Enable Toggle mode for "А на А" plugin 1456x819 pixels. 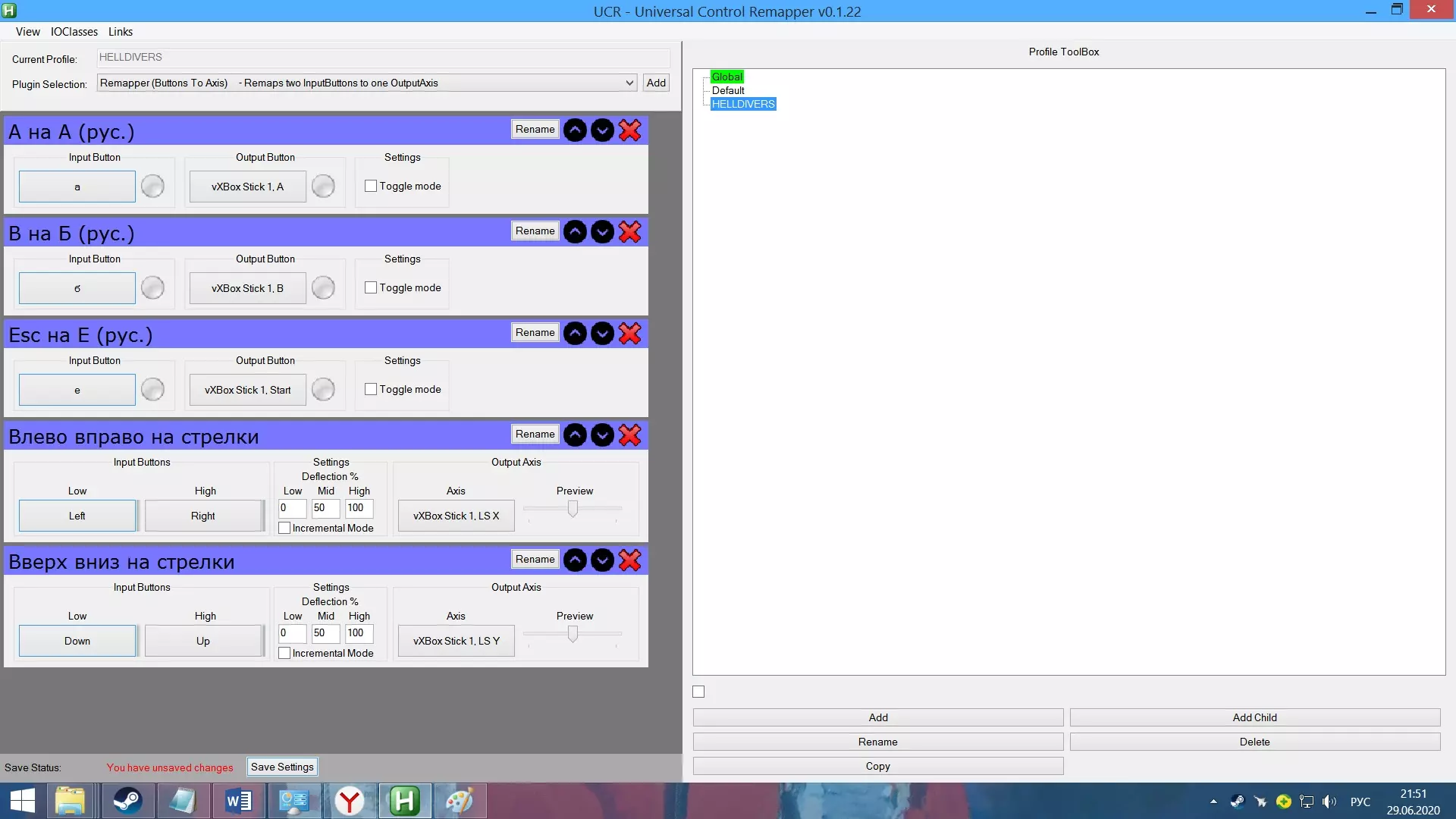[x=371, y=186]
